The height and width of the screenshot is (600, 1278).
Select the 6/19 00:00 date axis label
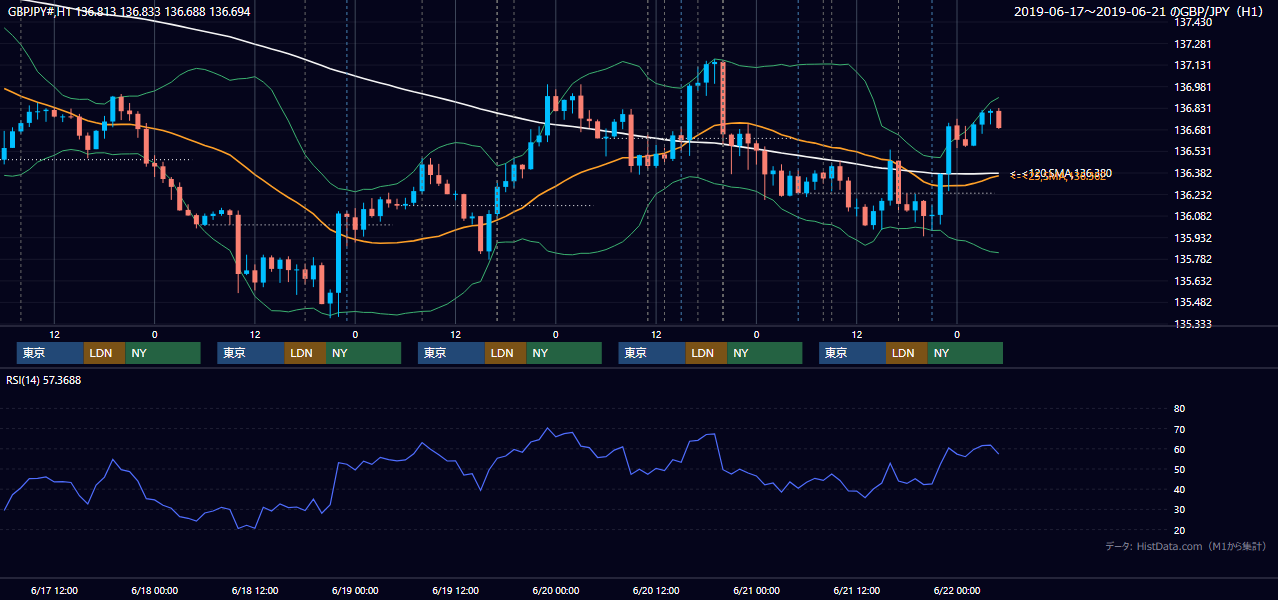click(355, 590)
